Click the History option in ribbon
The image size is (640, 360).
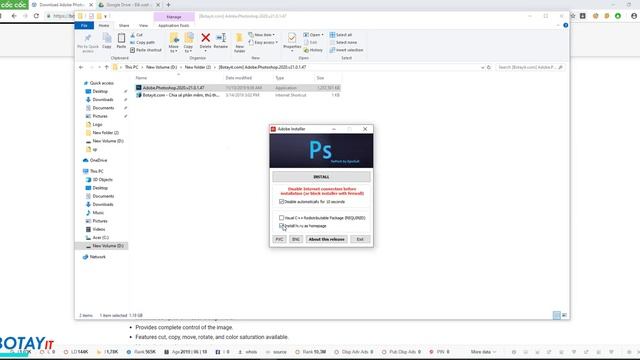coord(313,50)
